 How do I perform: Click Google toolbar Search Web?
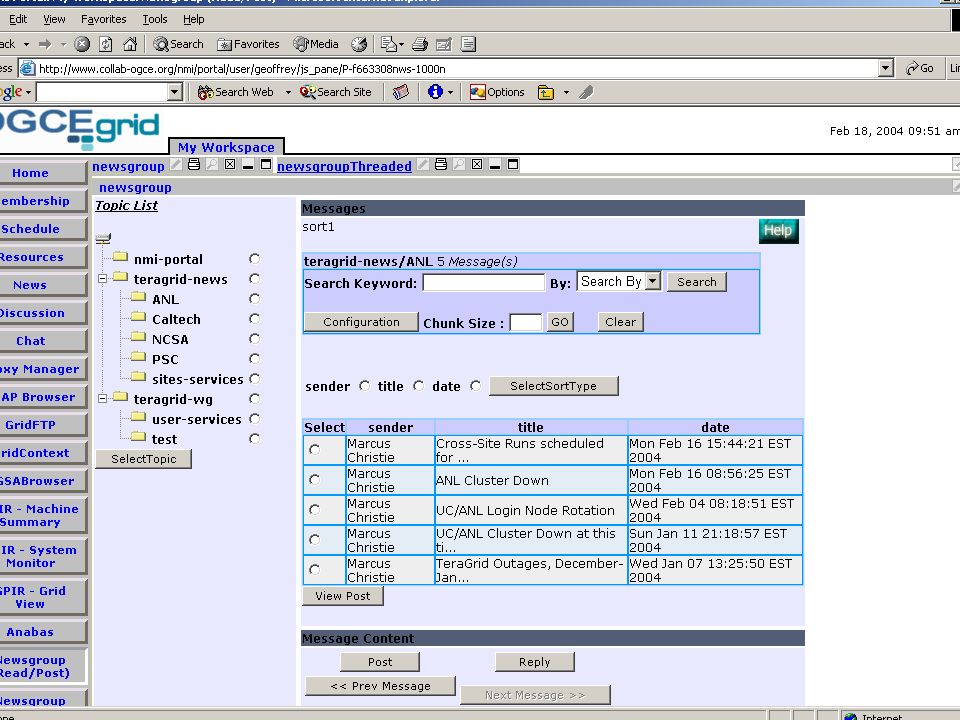coord(236,92)
